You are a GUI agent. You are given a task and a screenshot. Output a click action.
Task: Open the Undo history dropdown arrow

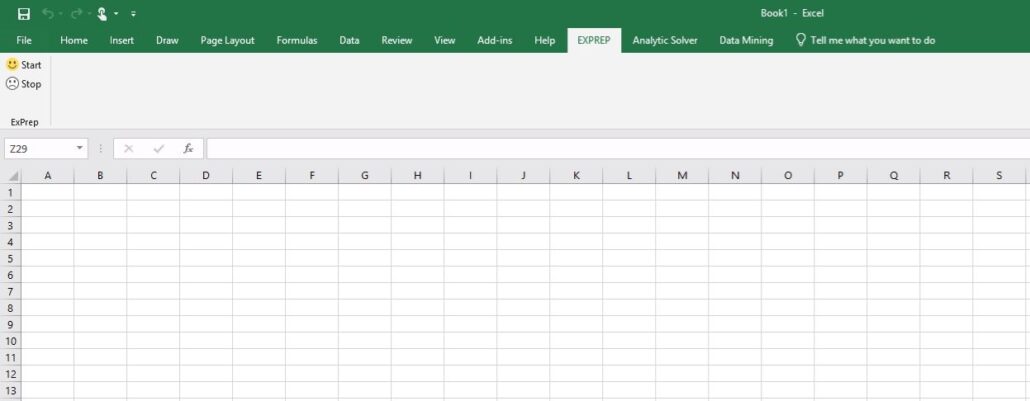pyautogui.click(x=60, y=14)
